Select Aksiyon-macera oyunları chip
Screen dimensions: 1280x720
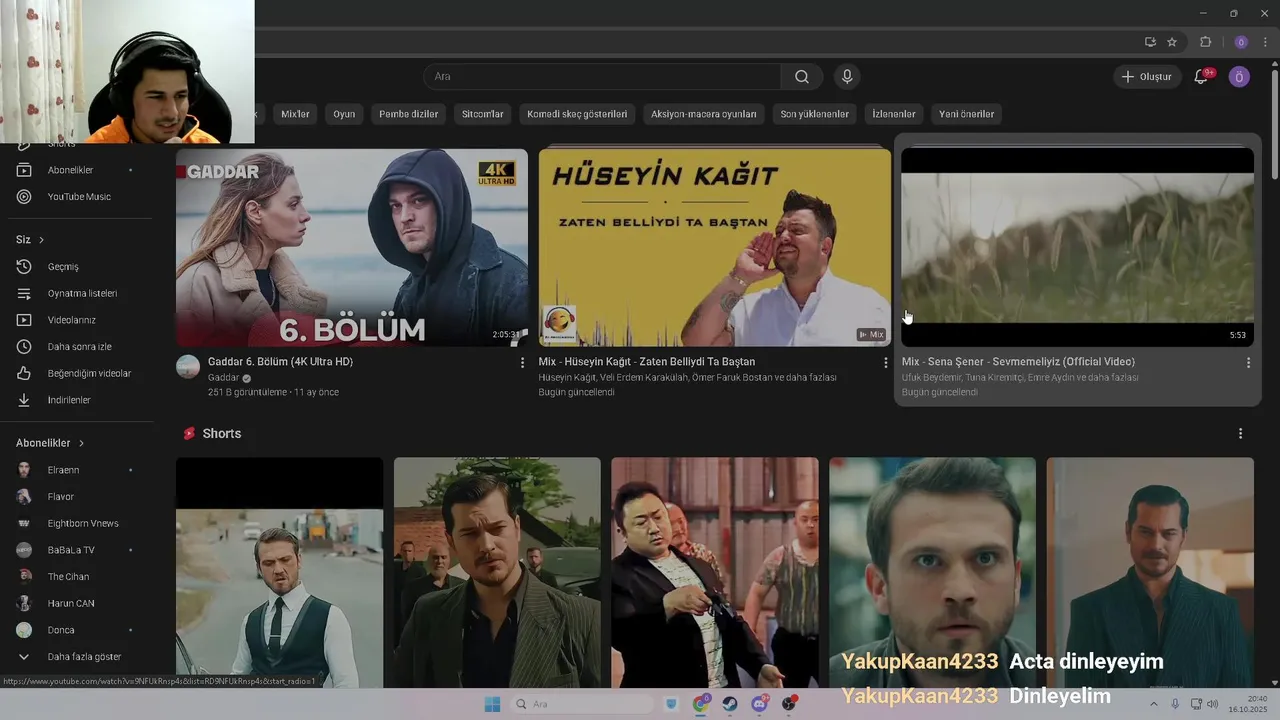(x=704, y=114)
